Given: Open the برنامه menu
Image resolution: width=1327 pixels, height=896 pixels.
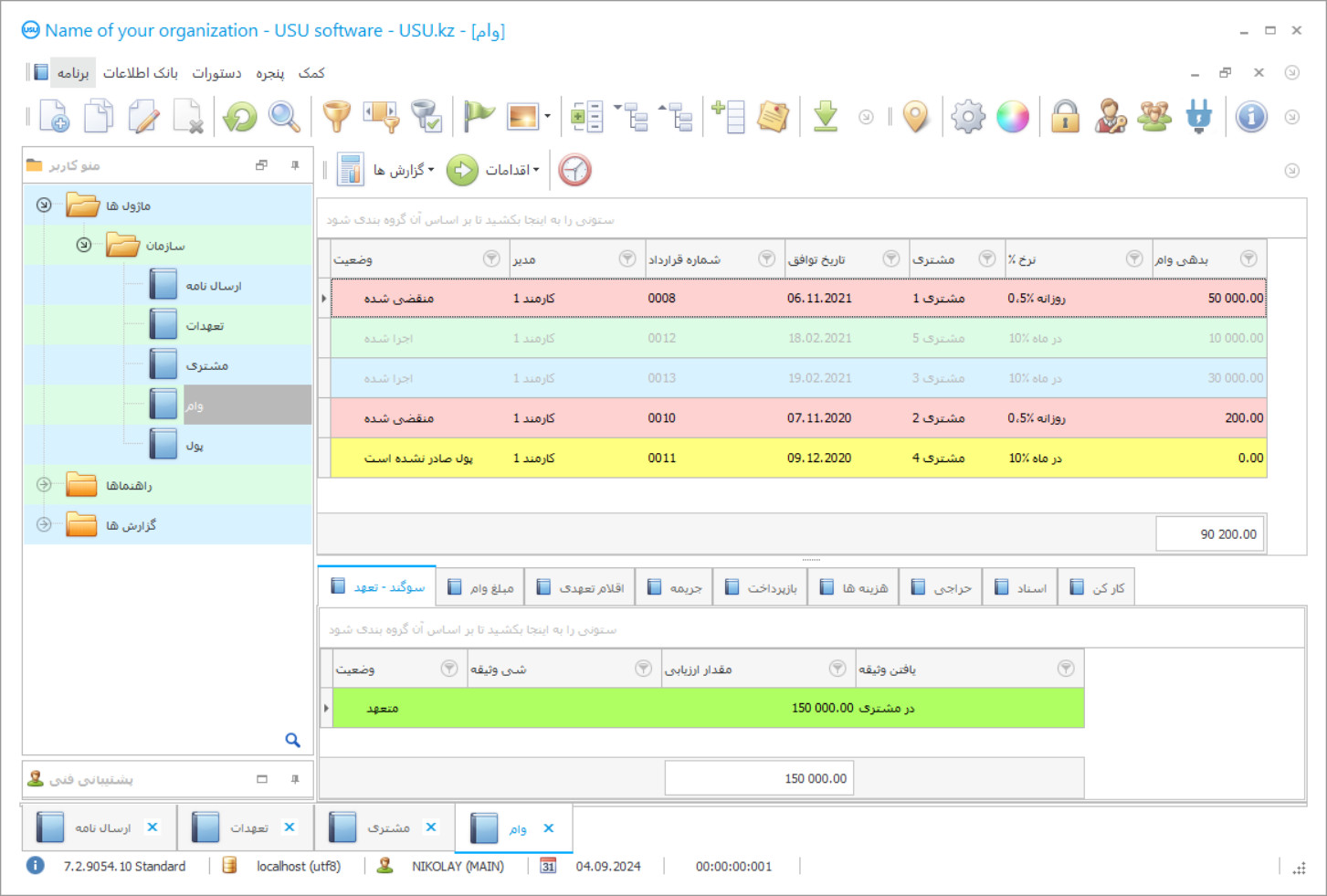Looking at the screenshot, I should coord(73,73).
